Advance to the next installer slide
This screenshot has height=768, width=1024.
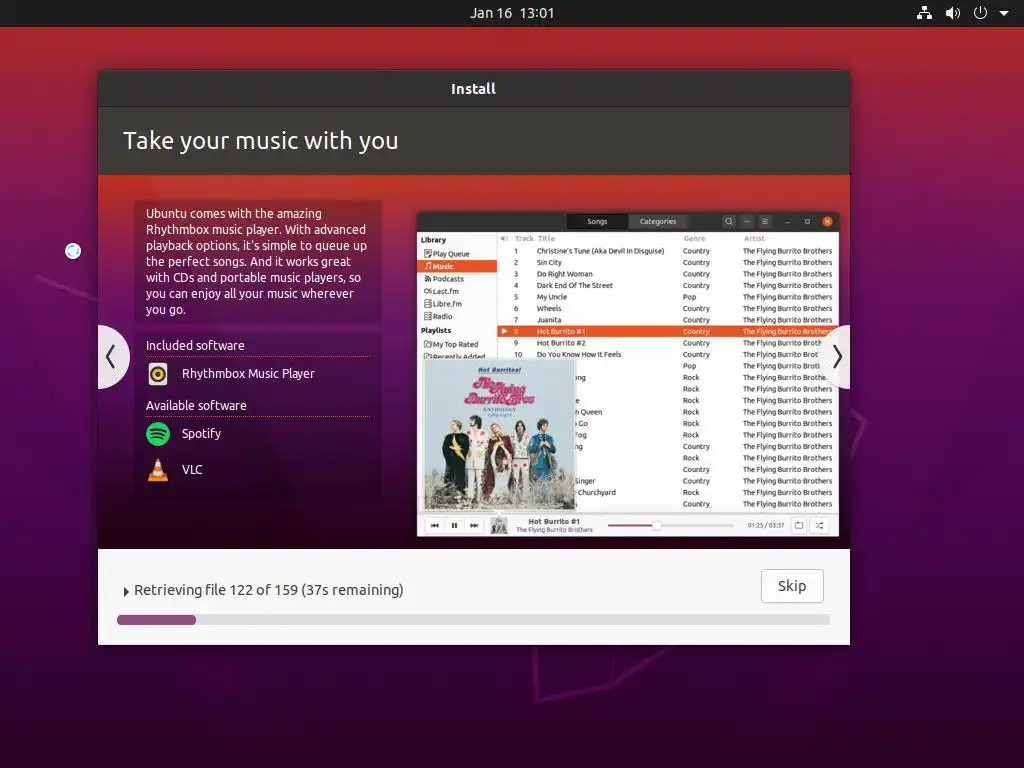tap(836, 357)
